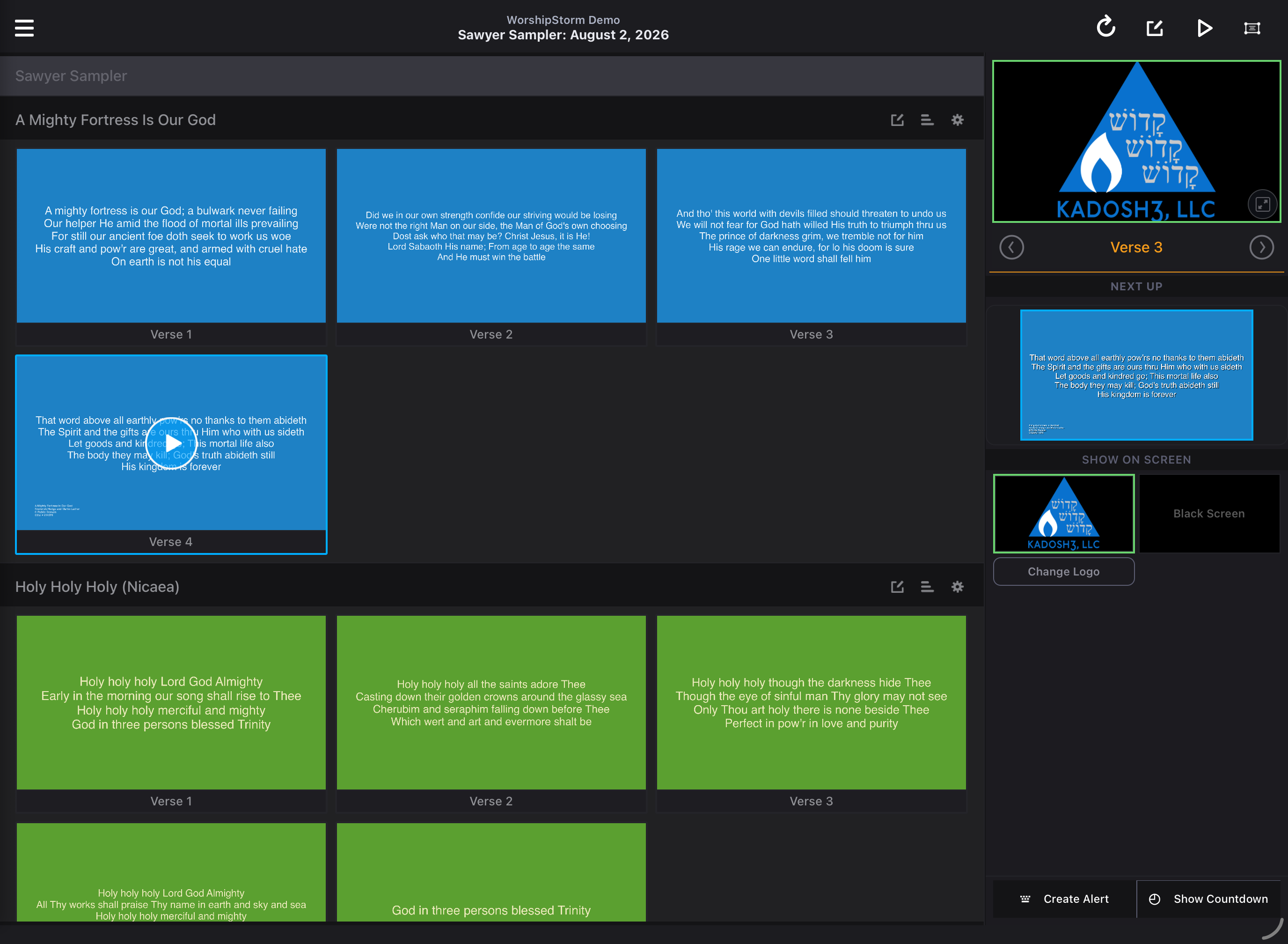1288x944 pixels.
Task: Open settings gear for A Mighty Fortress Is Our God
Action: (x=957, y=120)
